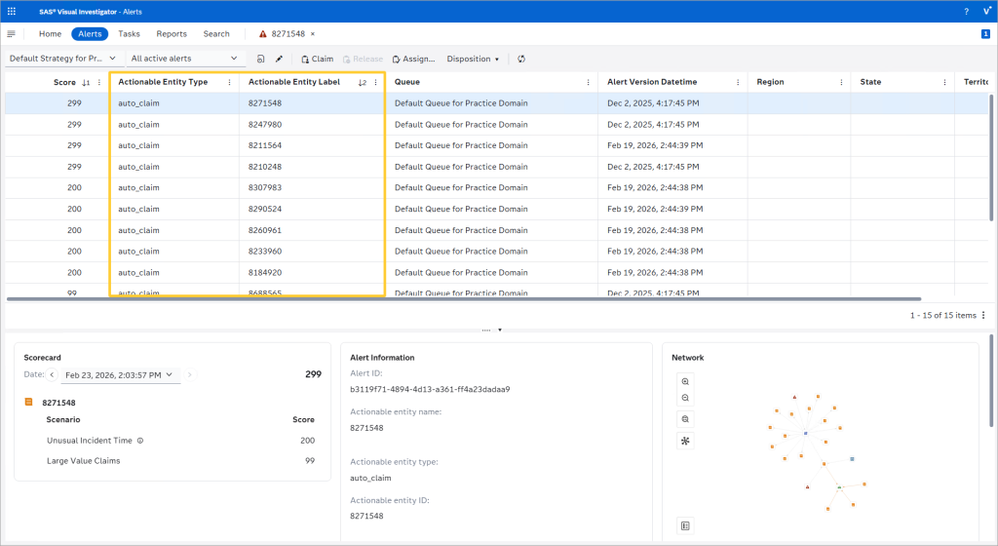Open Alert Version Datetime column options
The height and width of the screenshot is (546, 998).
[x=738, y=82]
